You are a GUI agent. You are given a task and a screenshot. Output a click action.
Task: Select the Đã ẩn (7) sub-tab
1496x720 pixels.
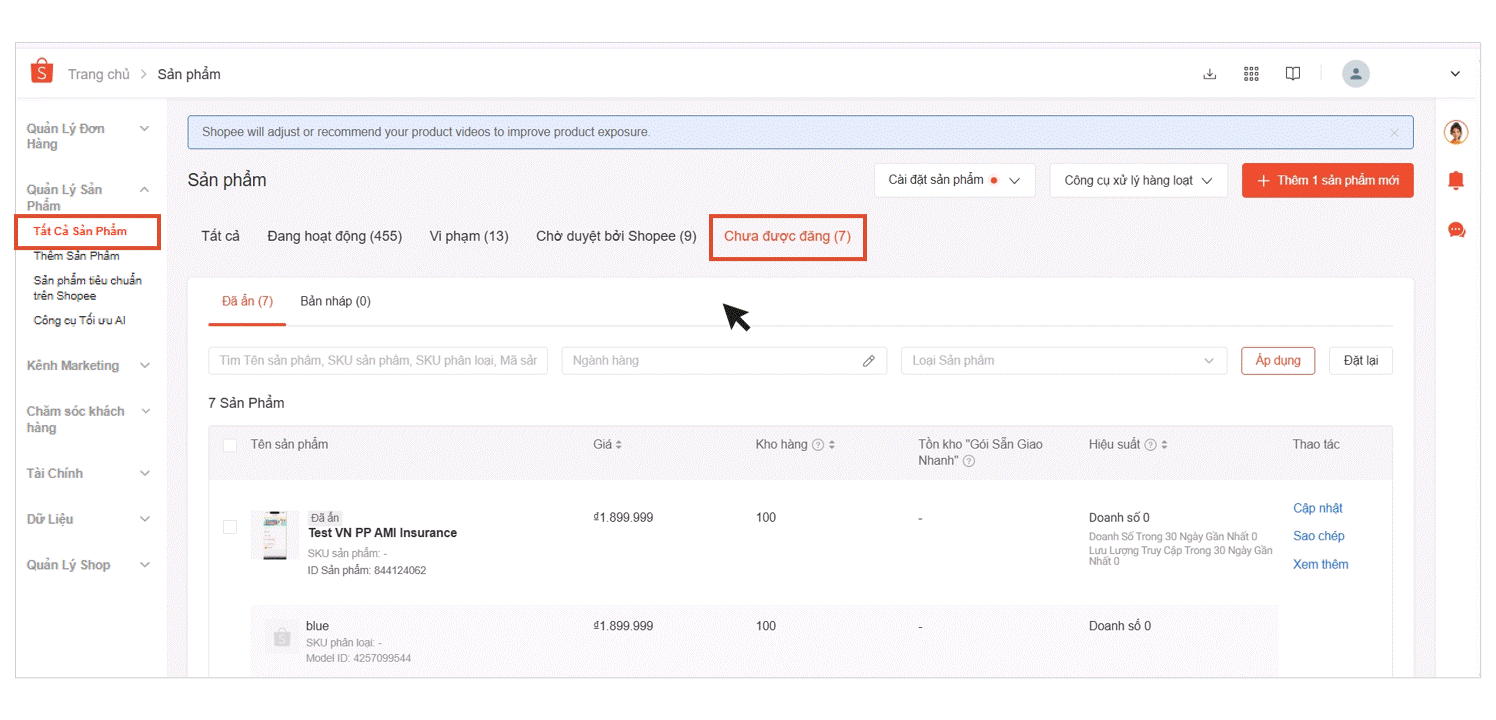[x=247, y=301]
